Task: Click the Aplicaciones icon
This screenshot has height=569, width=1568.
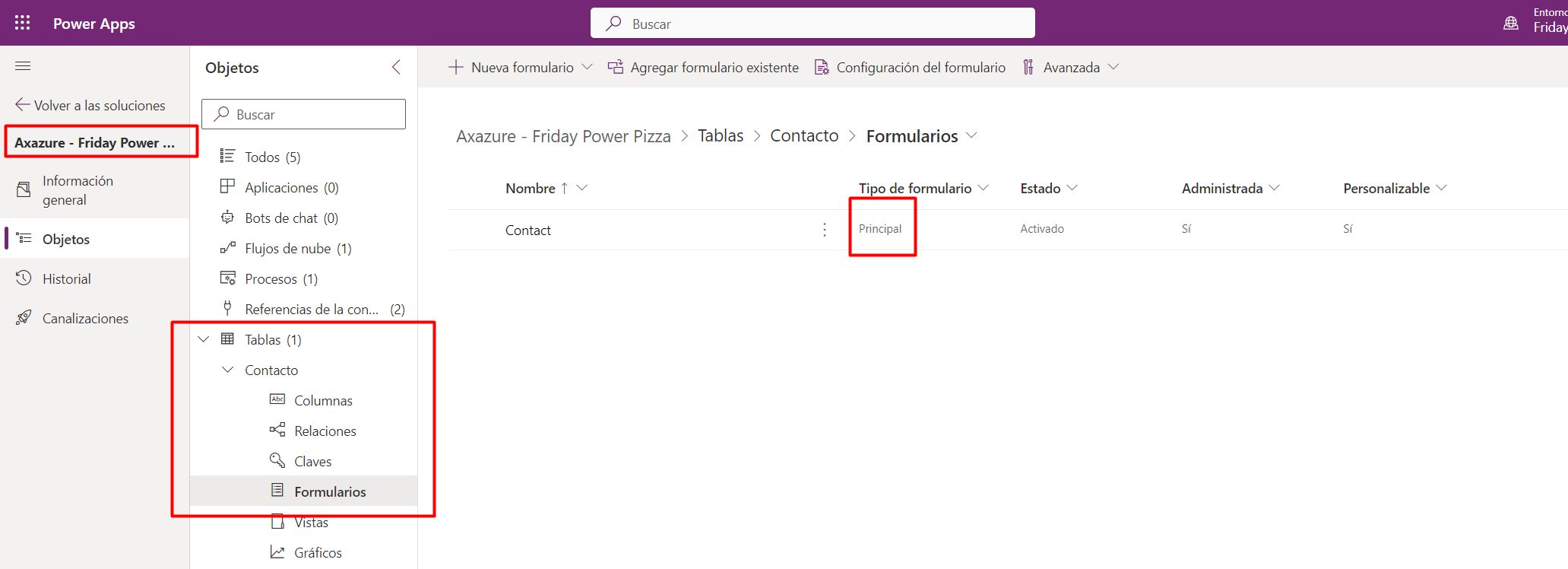Action: tap(227, 186)
